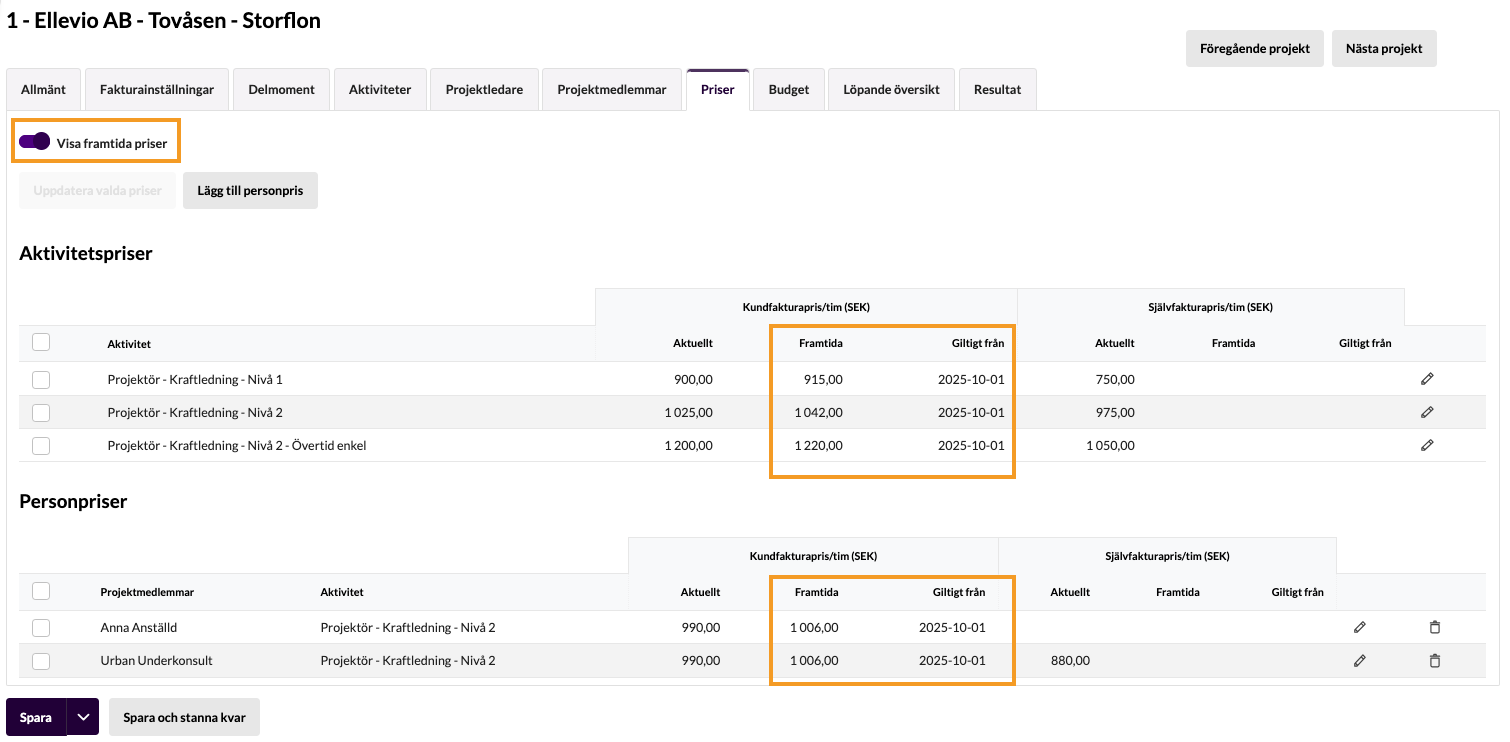Check Projektör - Kraftledning - Nivå 1 row
Screen dimensions: 1510x742
(x=41, y=379)
